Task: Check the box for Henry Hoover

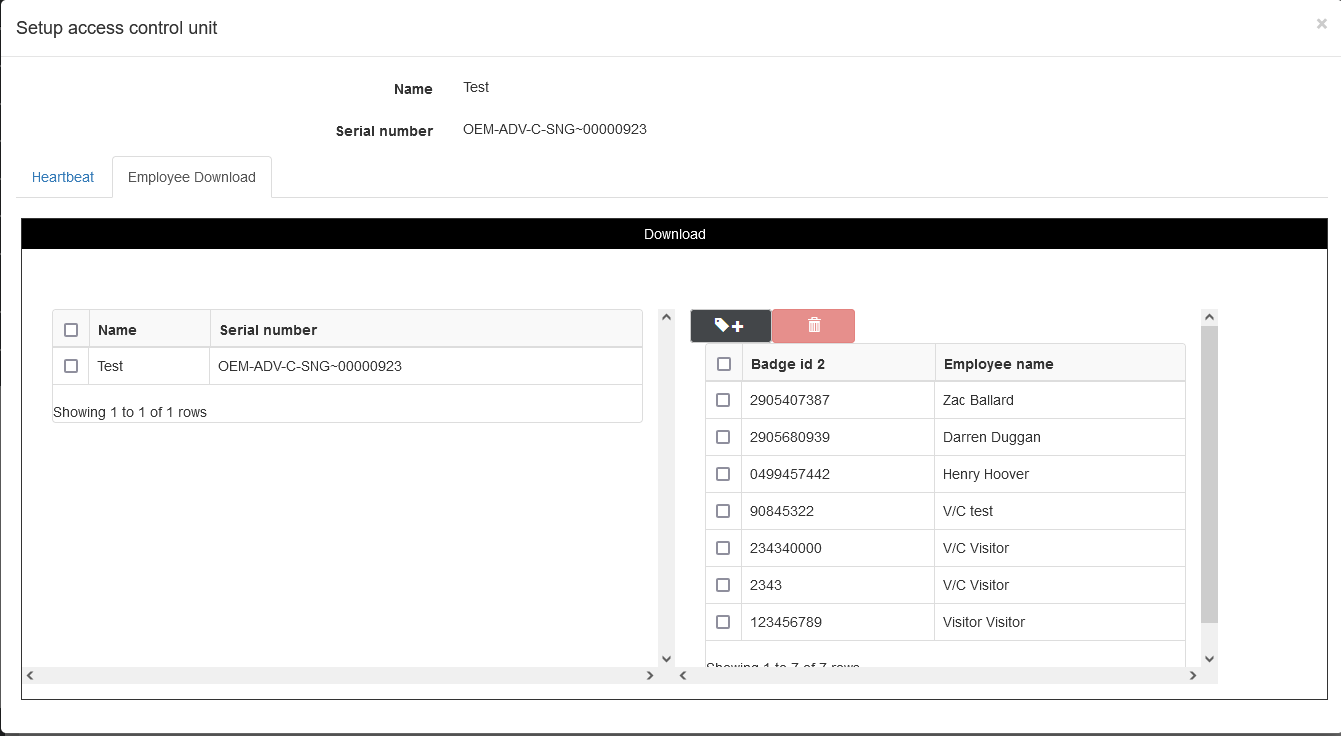Action: (724, 474)
